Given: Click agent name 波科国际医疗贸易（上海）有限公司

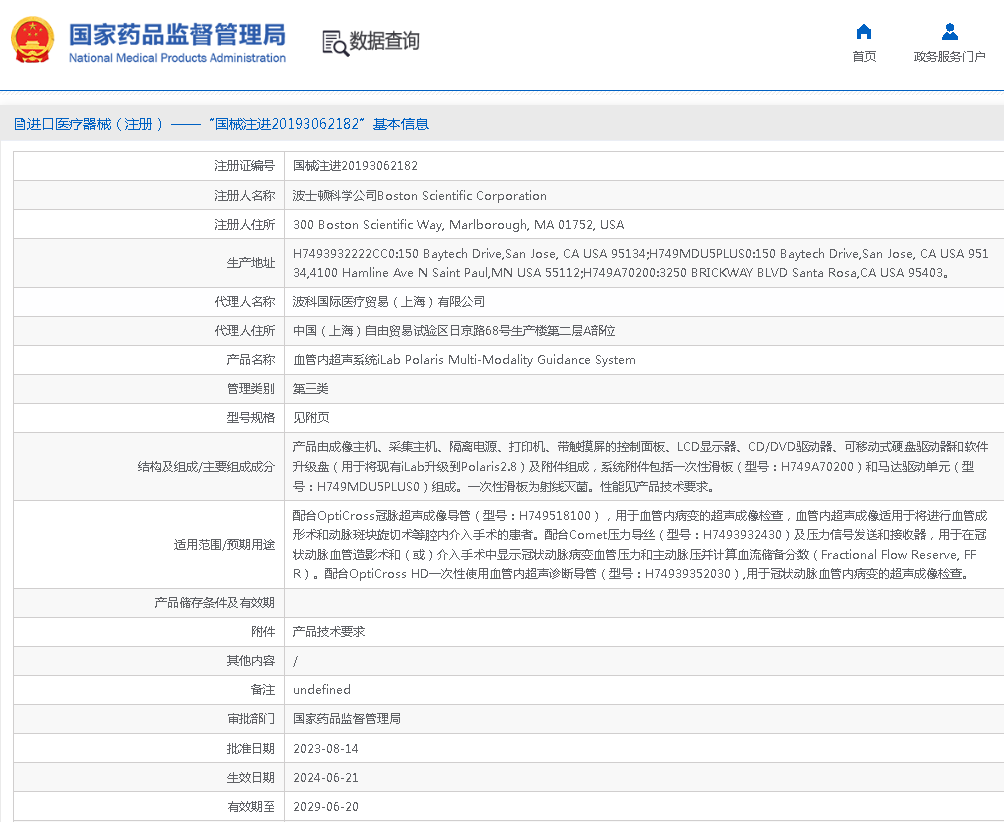Looking at the screenshot, I should 388,302.
